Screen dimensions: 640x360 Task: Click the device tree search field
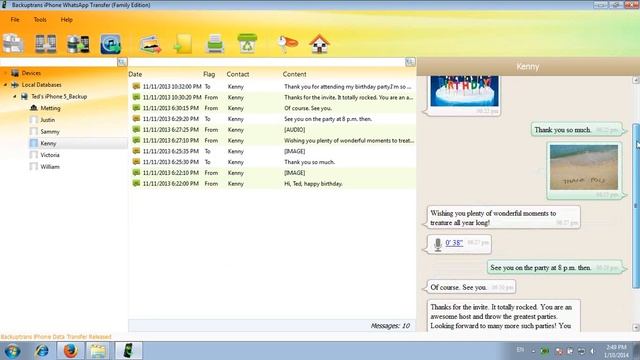[x=58, y=62]
